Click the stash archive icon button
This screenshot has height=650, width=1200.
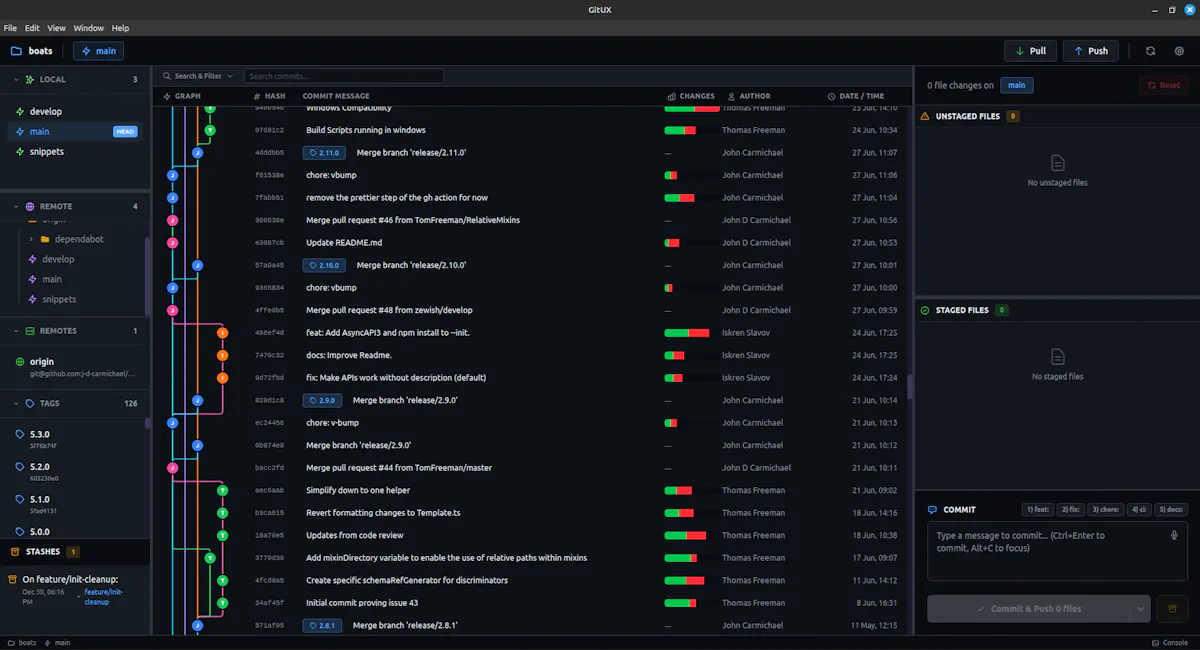(x=1172, y=608)
